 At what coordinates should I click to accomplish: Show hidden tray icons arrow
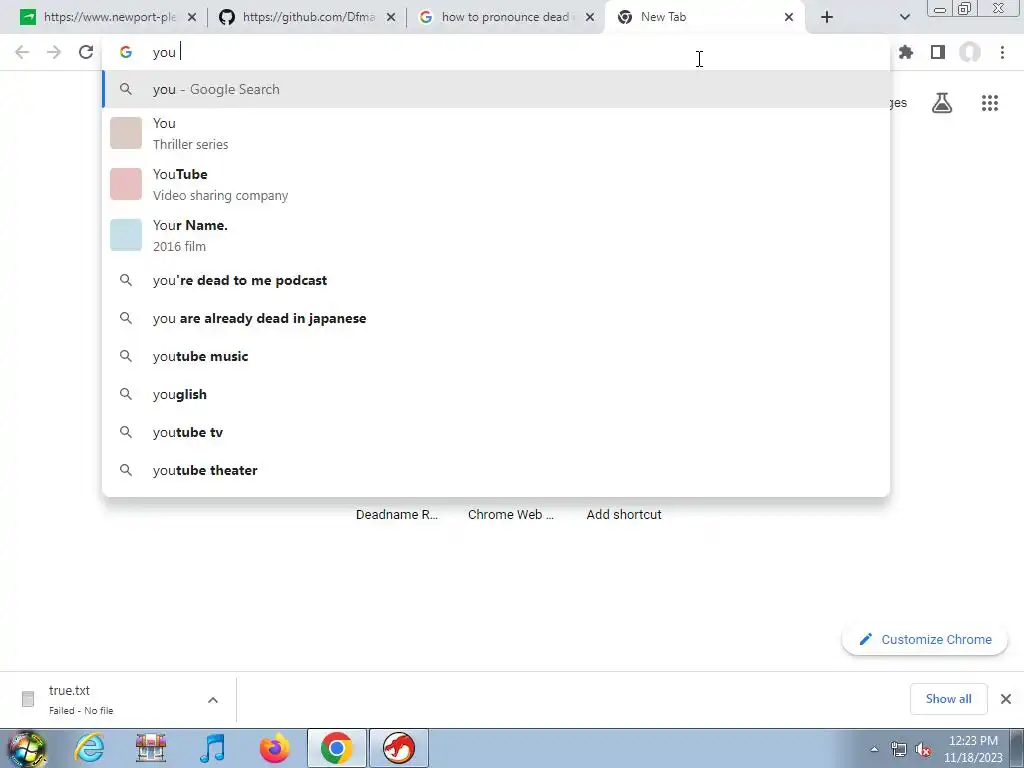(874, 749)
